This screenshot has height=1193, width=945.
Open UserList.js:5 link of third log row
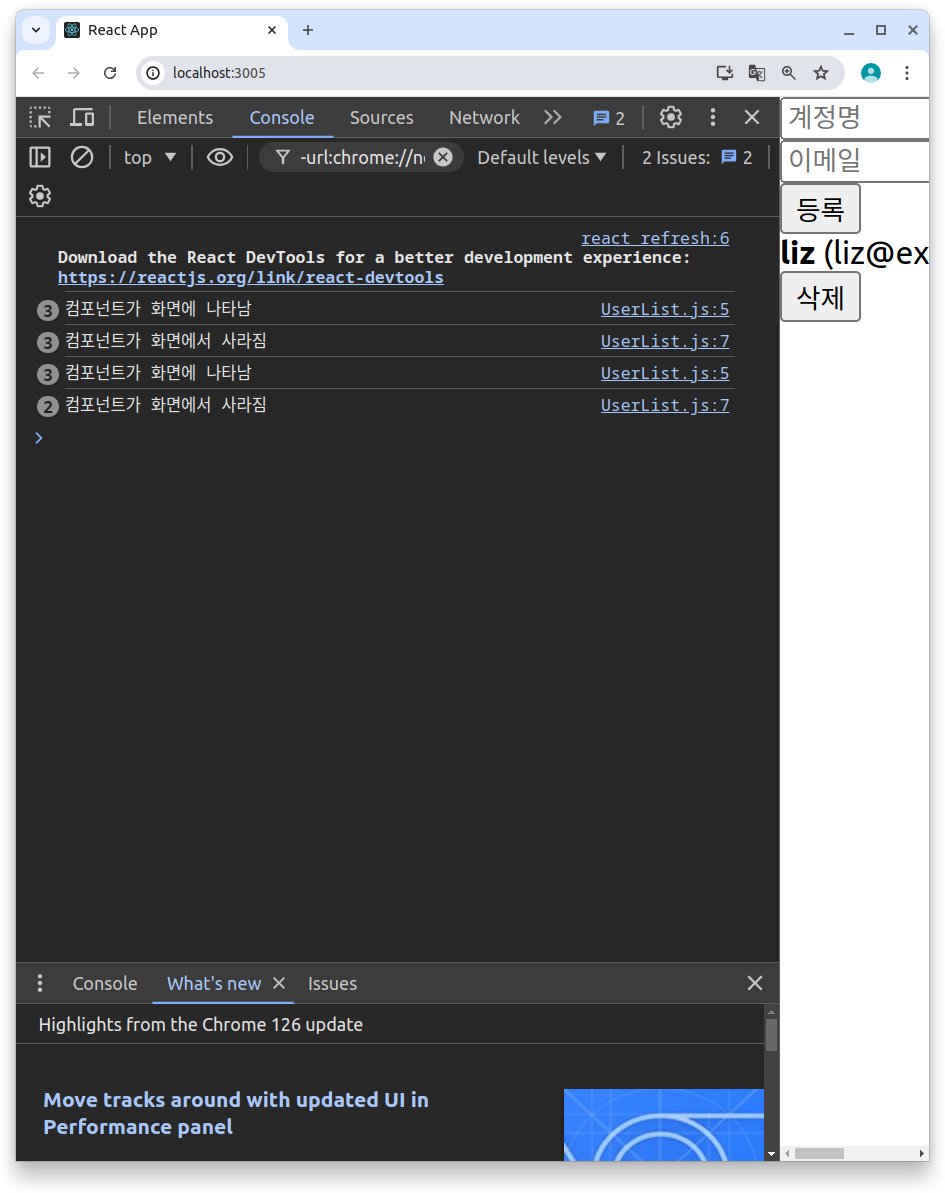665,373
